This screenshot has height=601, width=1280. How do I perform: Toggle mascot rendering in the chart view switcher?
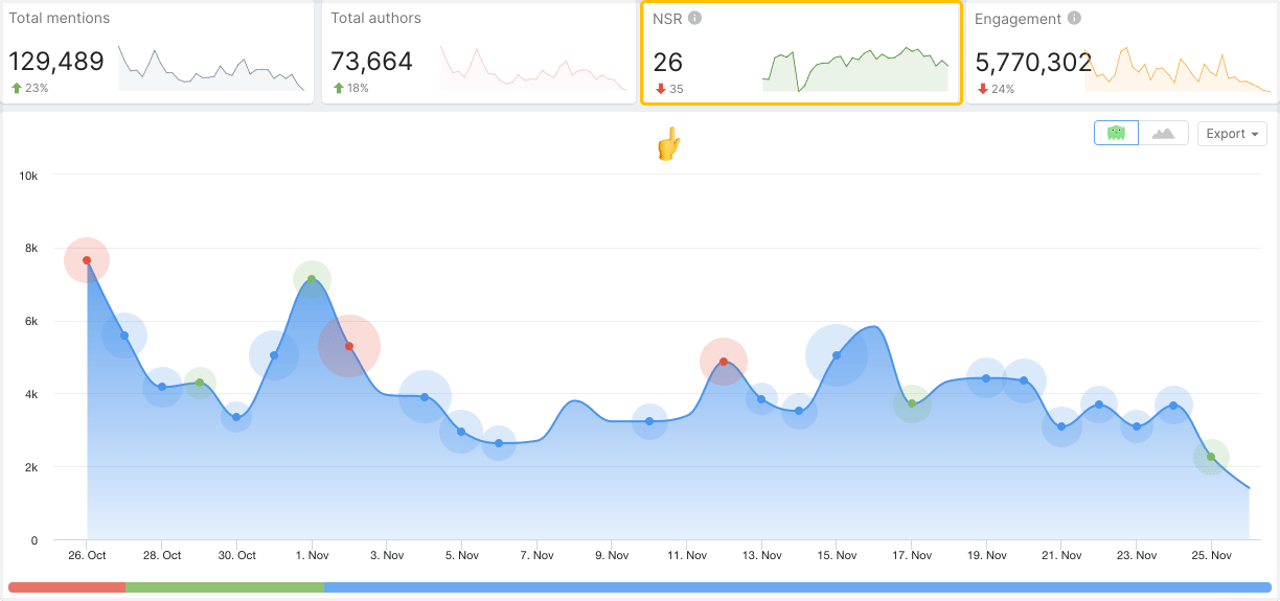tap(1116, 132)
